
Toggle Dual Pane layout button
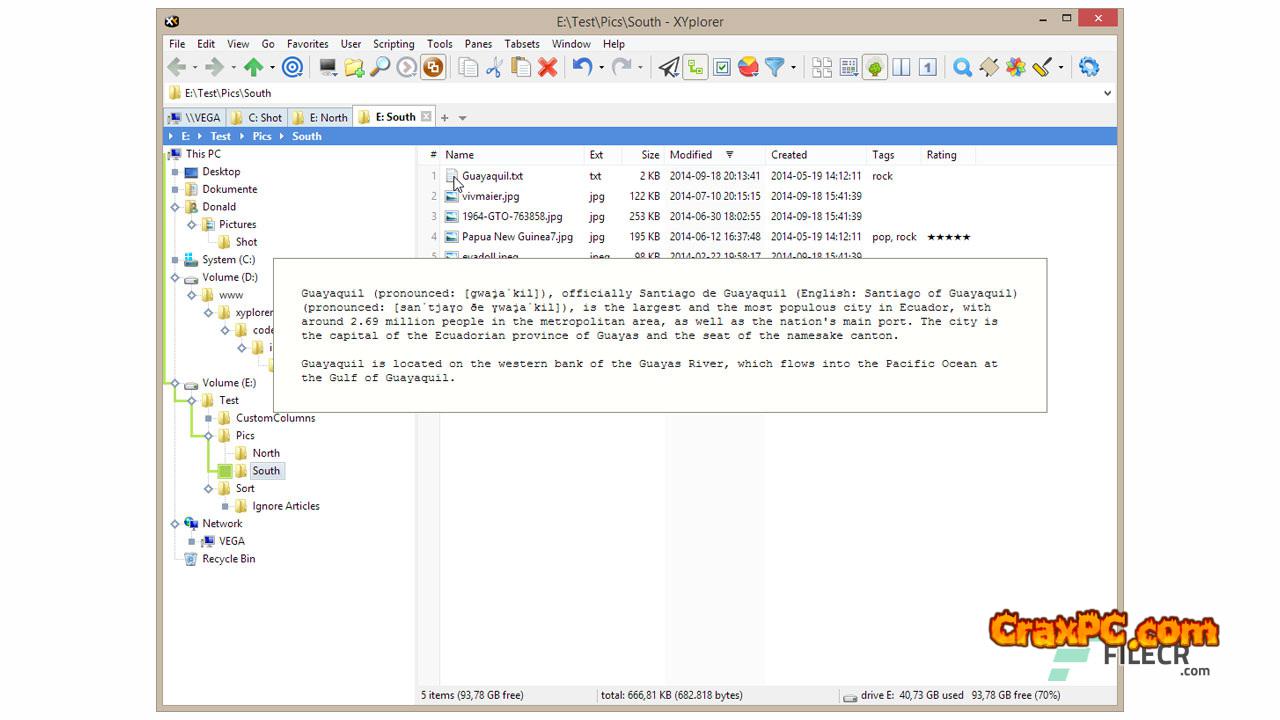(901, 67)
